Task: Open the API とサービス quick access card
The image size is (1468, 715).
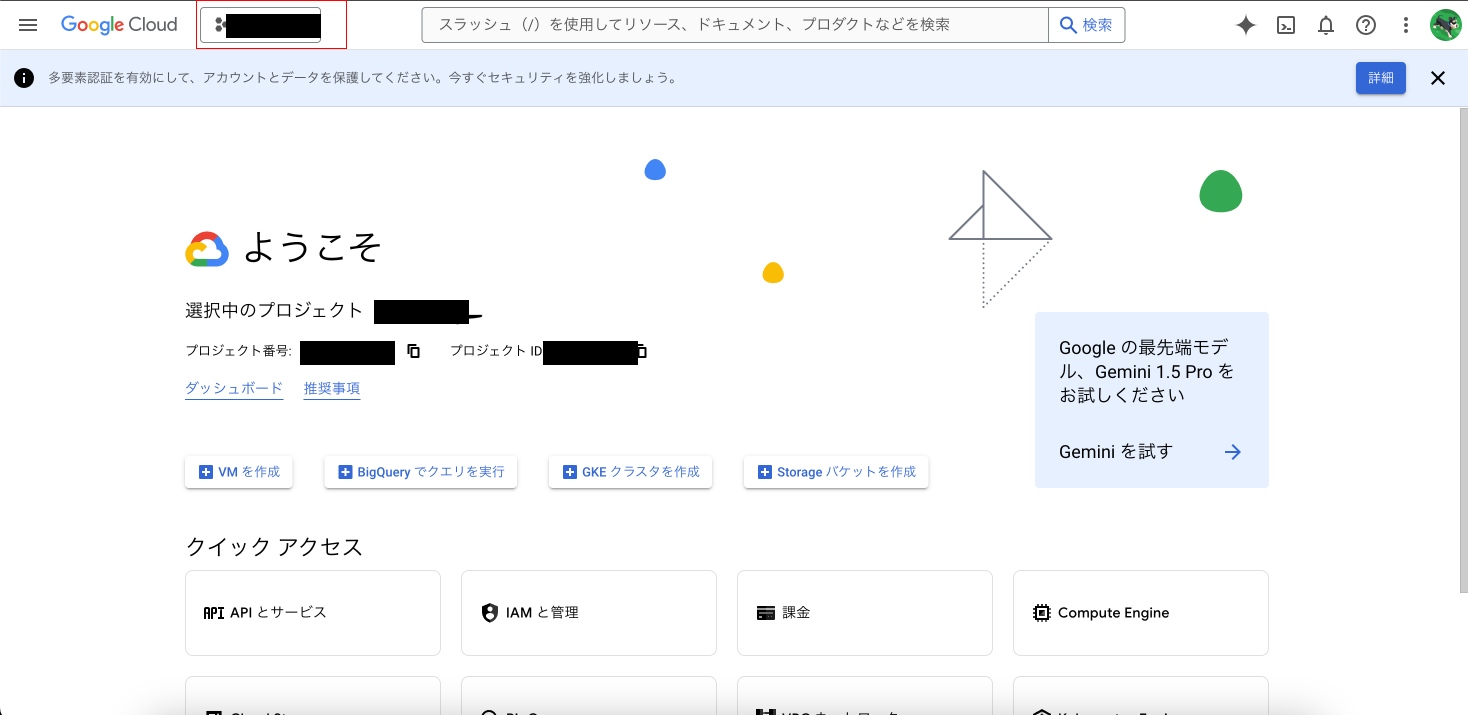Action: [313, 613]
